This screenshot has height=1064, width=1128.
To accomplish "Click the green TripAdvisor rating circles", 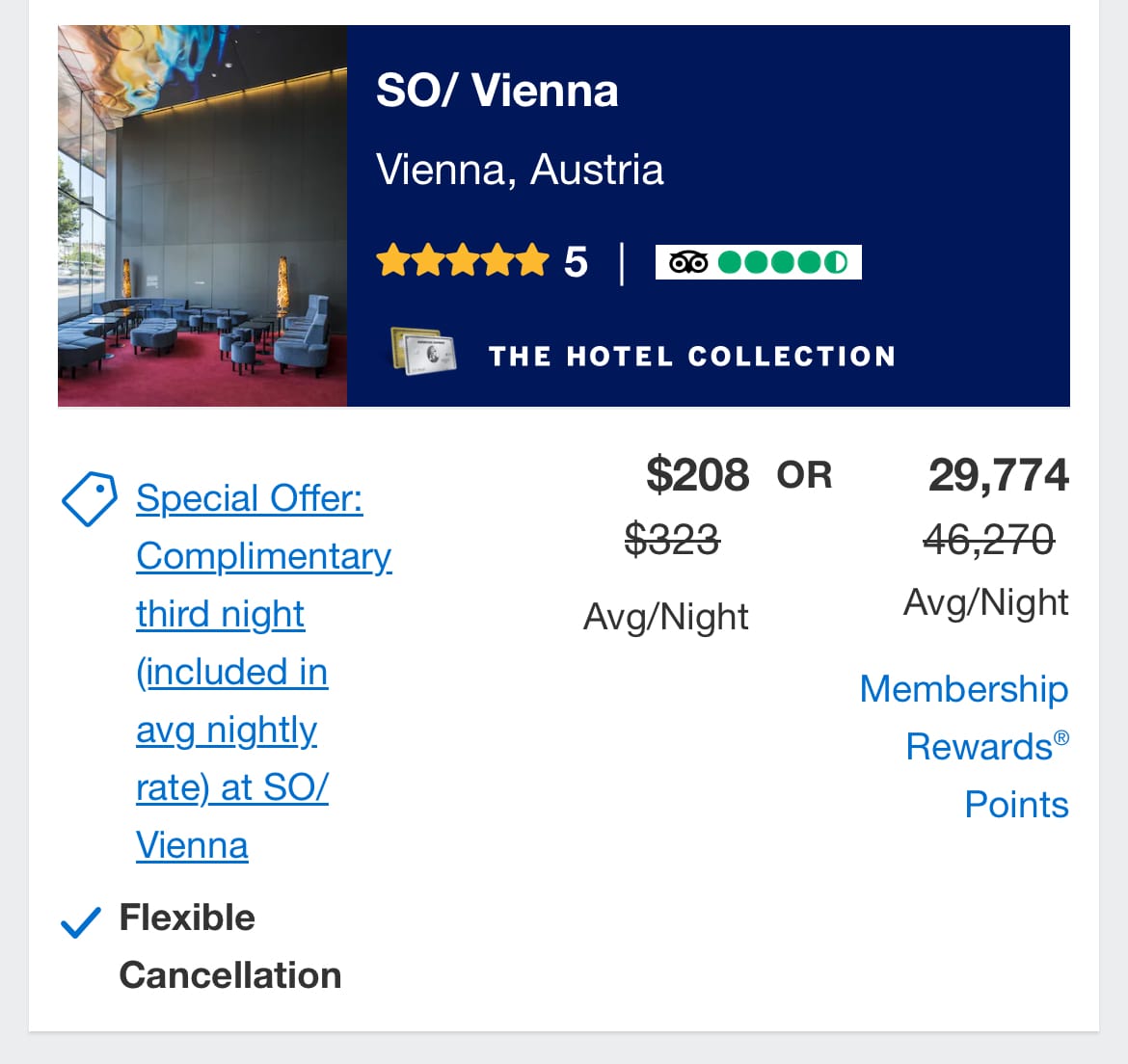I will tap(783, 262).
